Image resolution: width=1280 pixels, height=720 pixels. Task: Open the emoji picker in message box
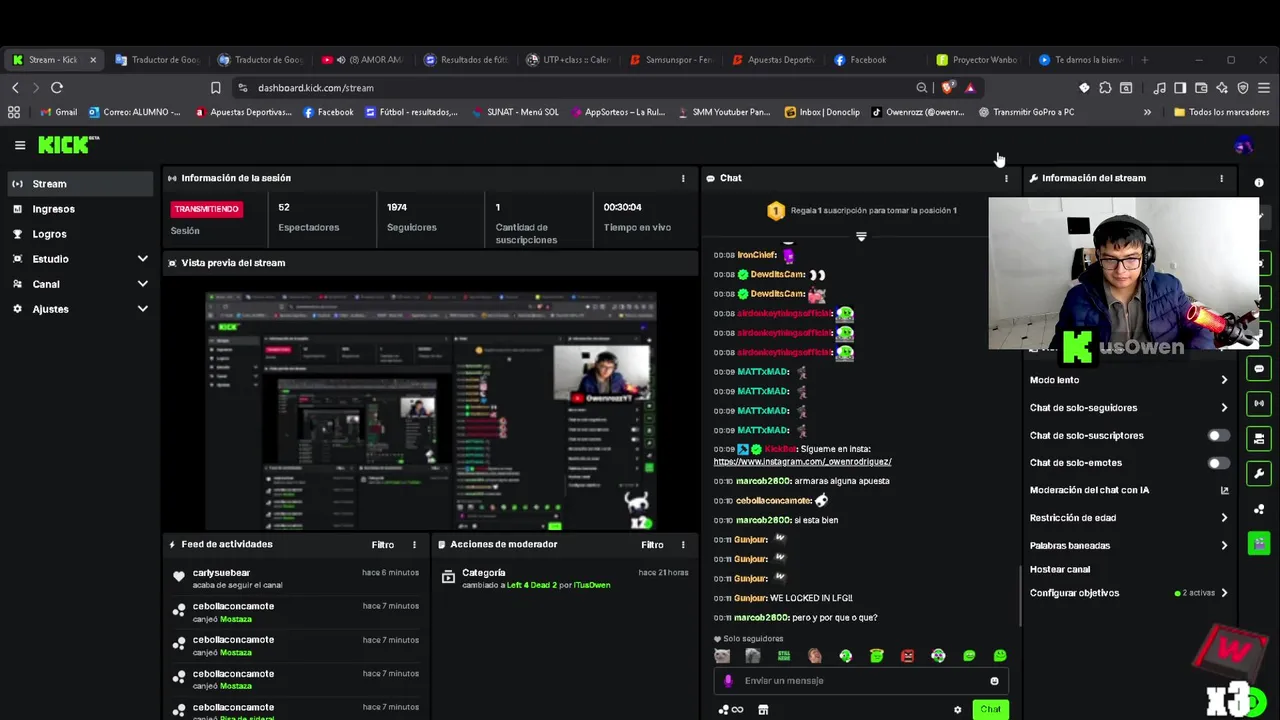994,681
